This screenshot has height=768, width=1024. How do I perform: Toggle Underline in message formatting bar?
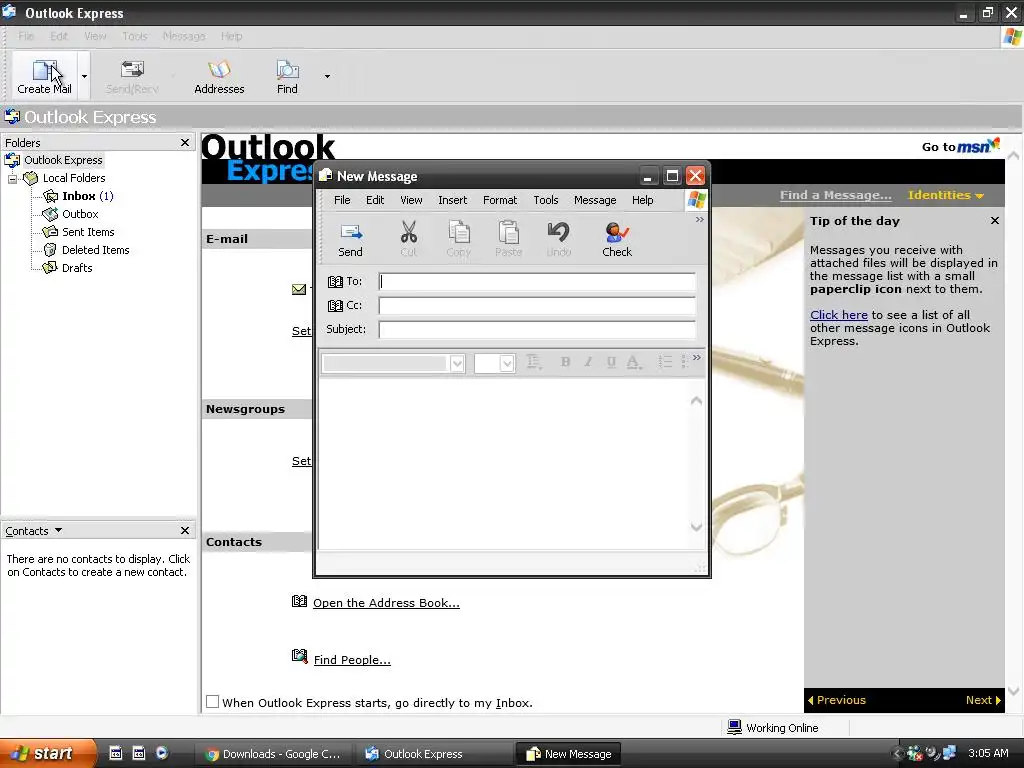[611, 362]
